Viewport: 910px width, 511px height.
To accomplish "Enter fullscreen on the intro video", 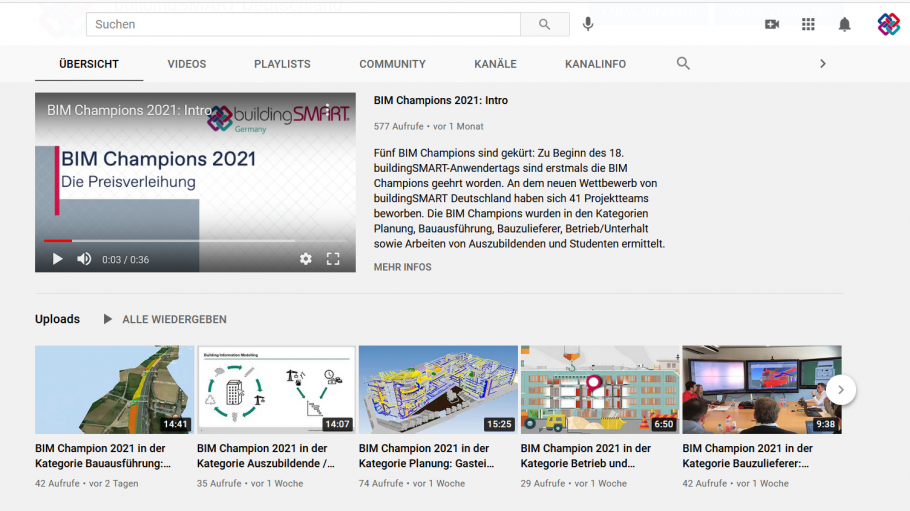I will pyautogui.click(x=333, y=259).
